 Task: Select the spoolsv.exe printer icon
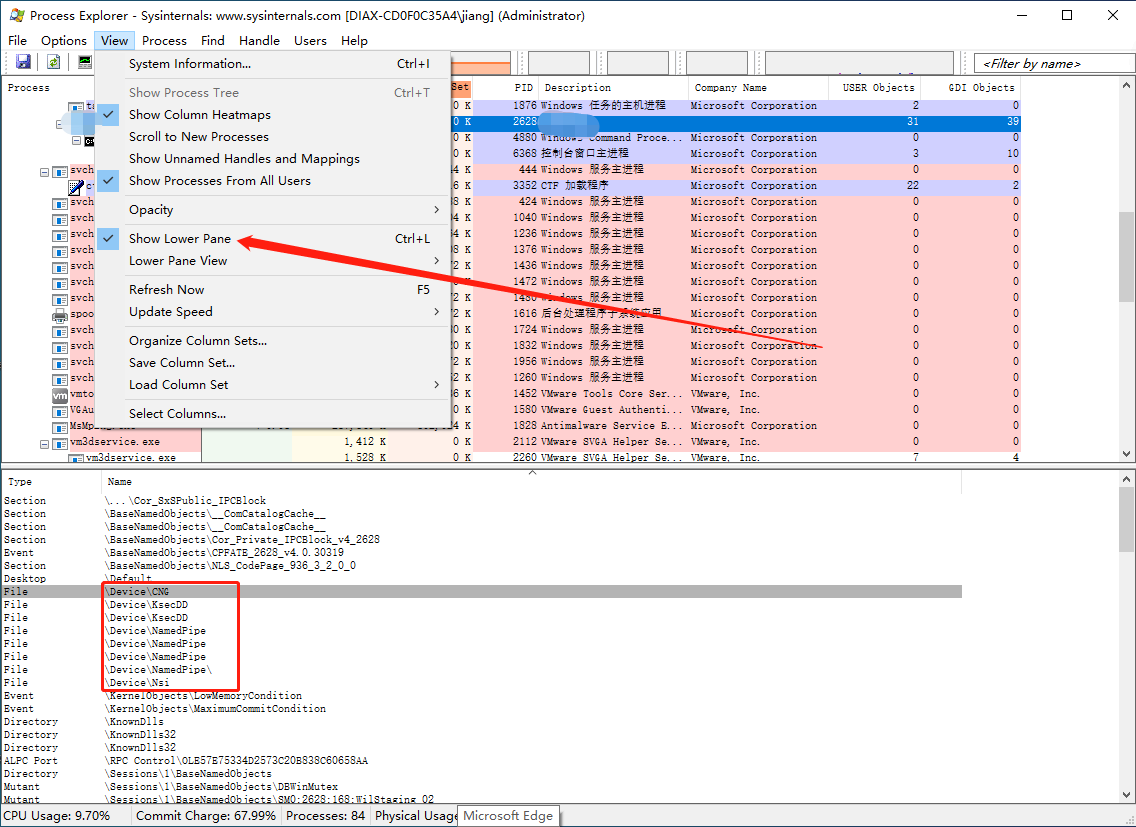click(x=59, y=316)
